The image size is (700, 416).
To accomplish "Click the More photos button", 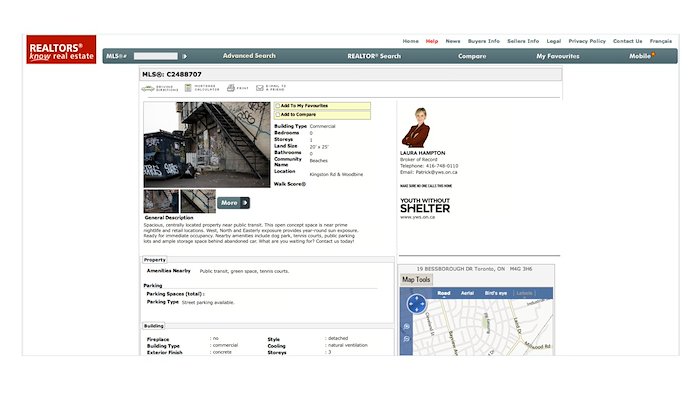I will 232,202.
